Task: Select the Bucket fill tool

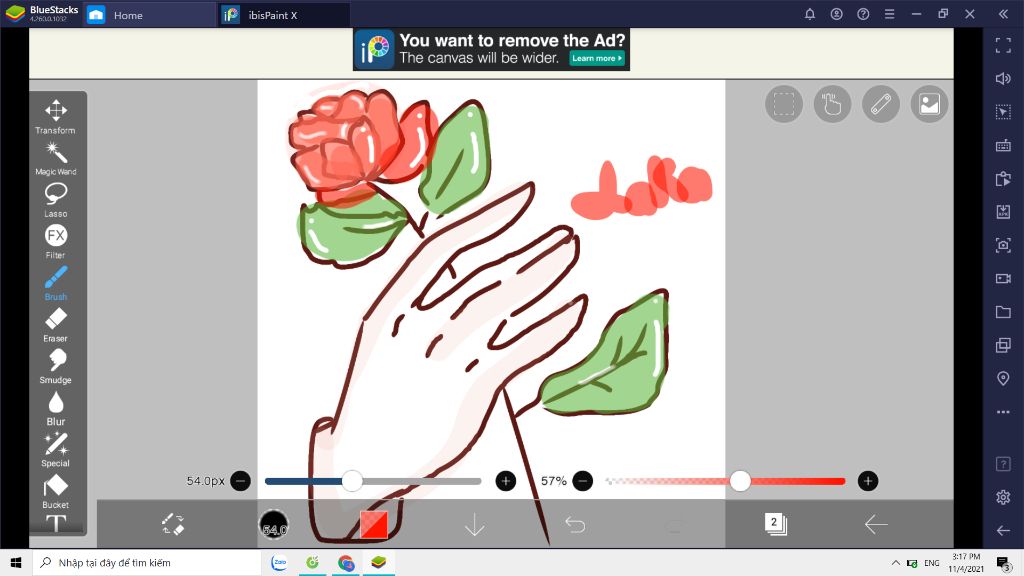Action: [56, 492]
